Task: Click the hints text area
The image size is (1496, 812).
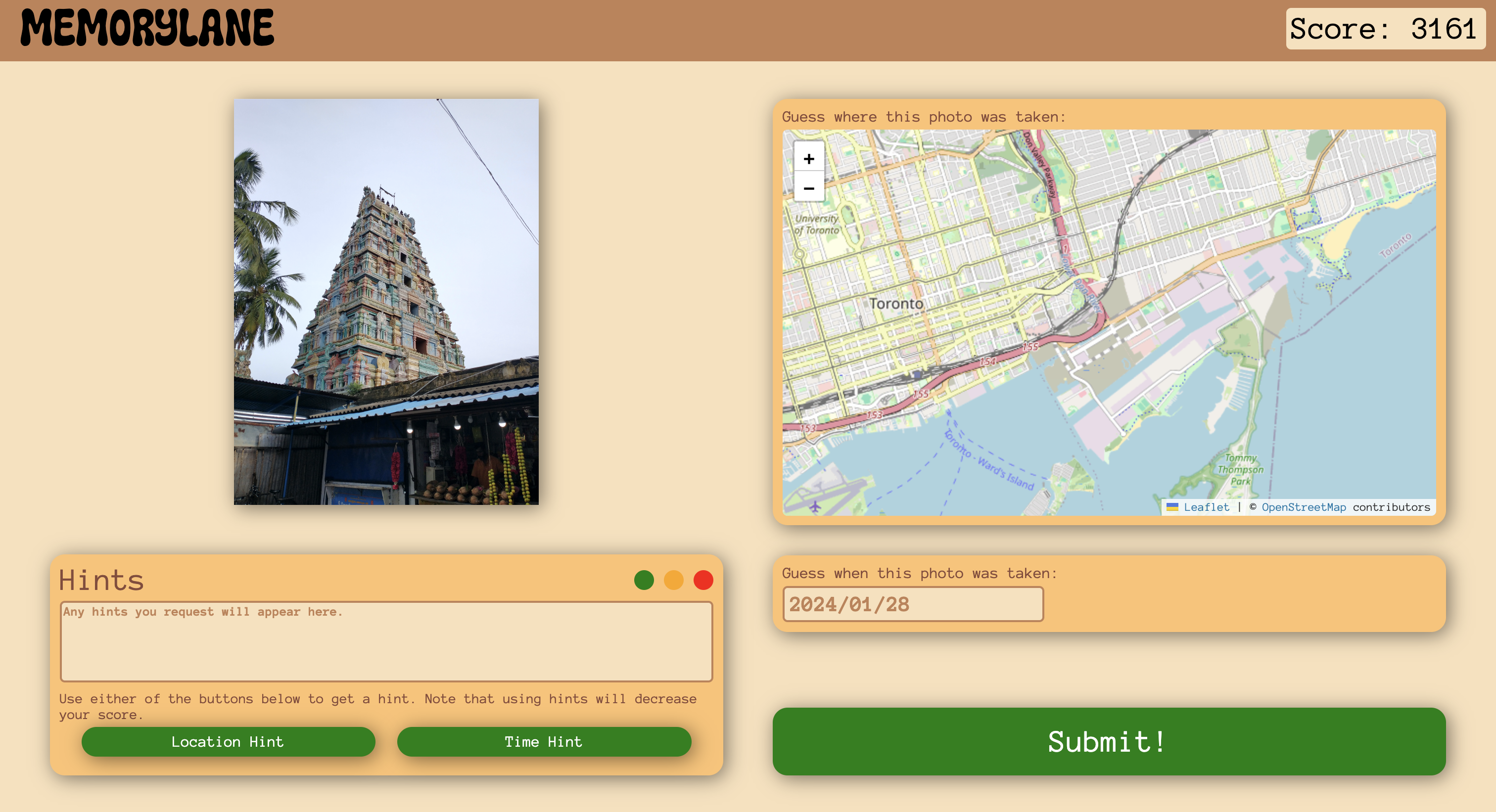Action: point(386,641)
